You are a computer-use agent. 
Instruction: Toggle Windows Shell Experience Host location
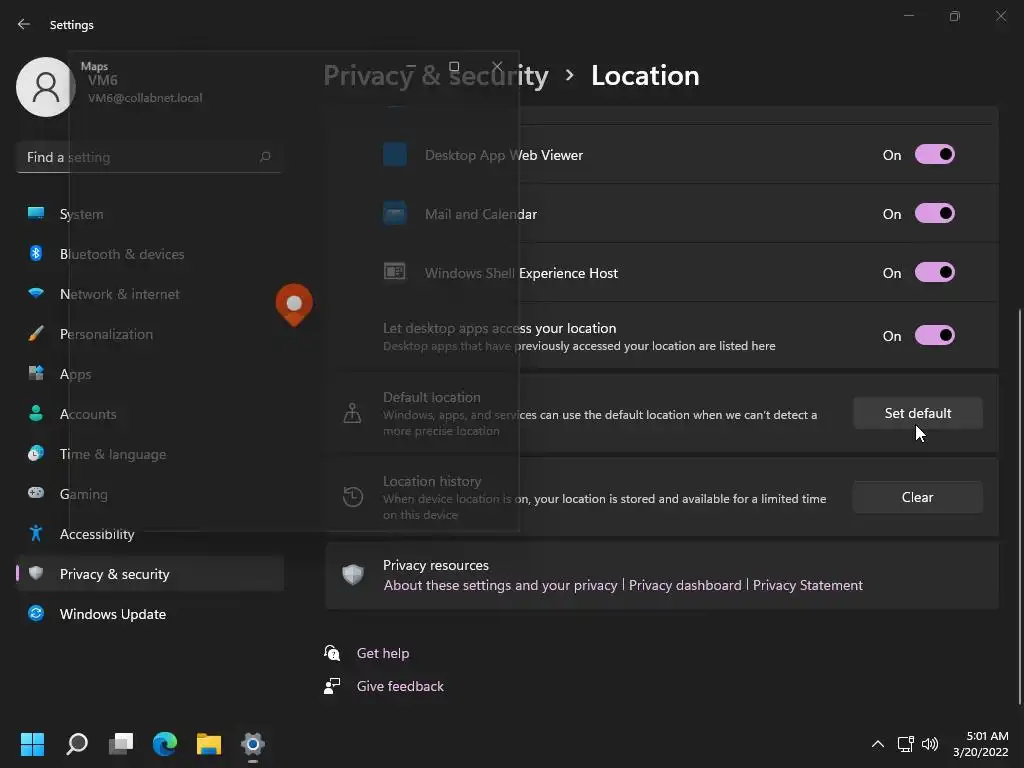(x=935, y=272)
